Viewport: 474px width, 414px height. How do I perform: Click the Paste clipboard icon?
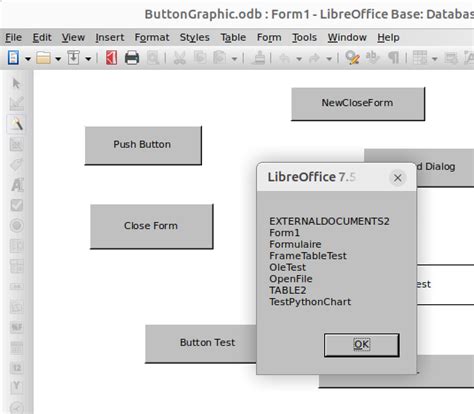coord(219,58)
